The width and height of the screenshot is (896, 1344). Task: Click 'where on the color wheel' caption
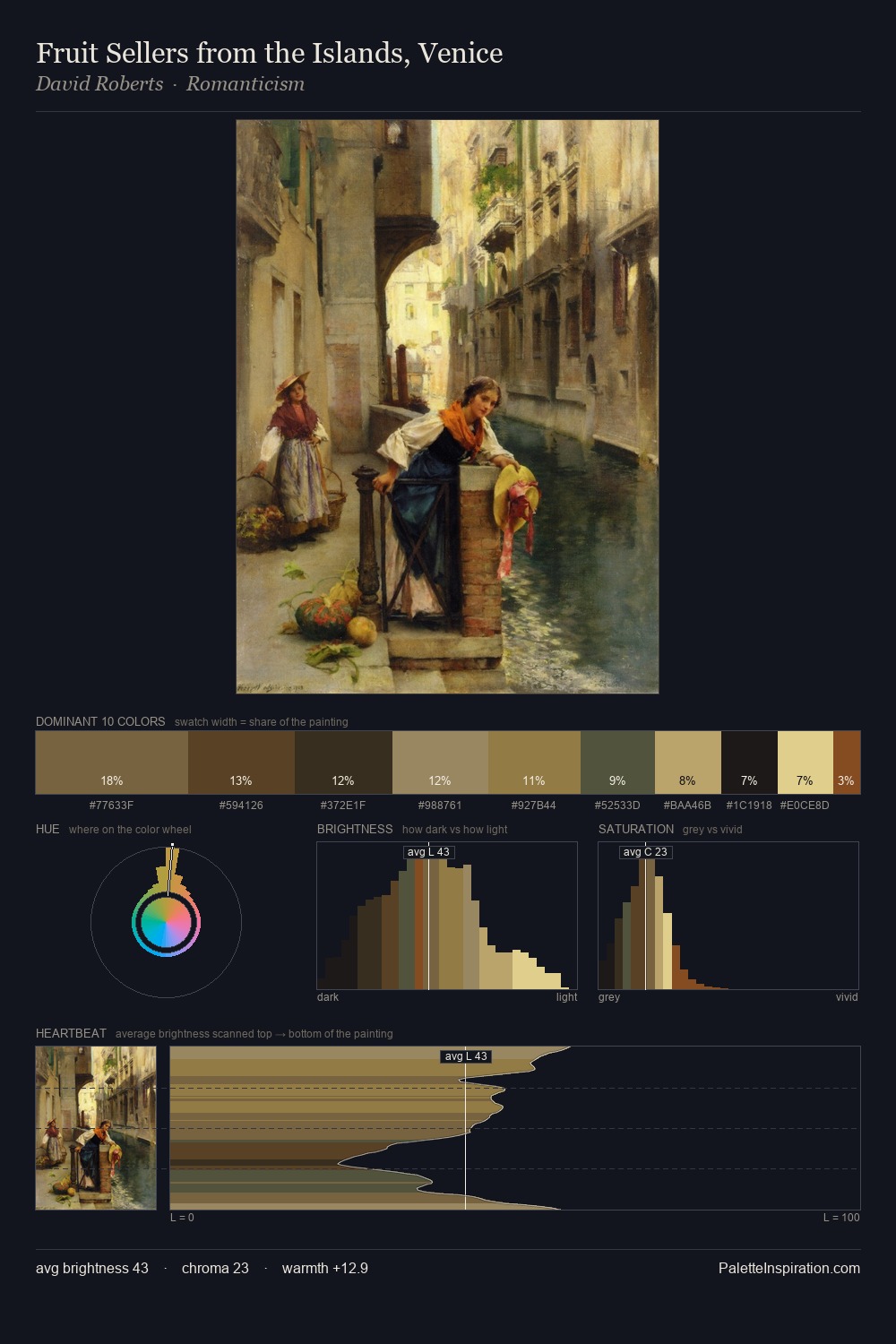tap(130, 830)
